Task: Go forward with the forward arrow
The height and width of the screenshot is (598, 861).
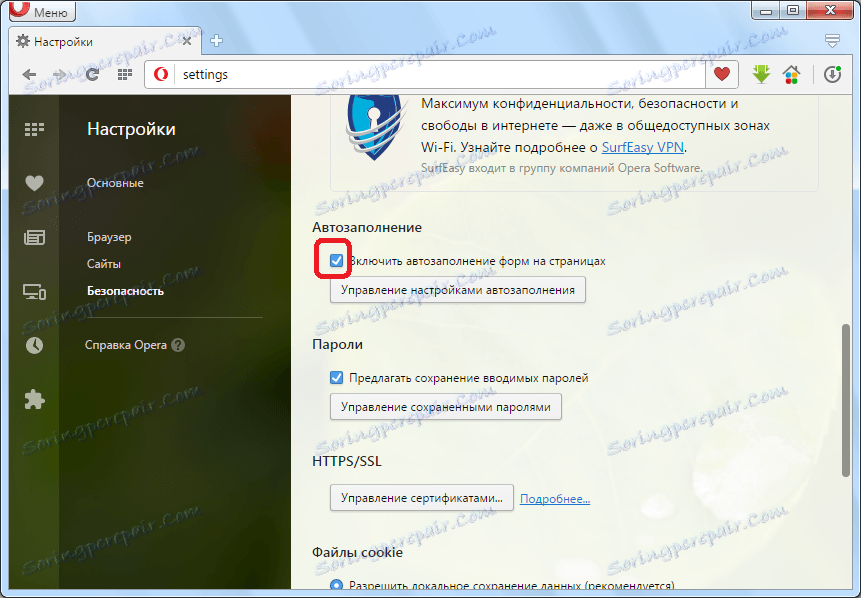Action: coord(59,75)
